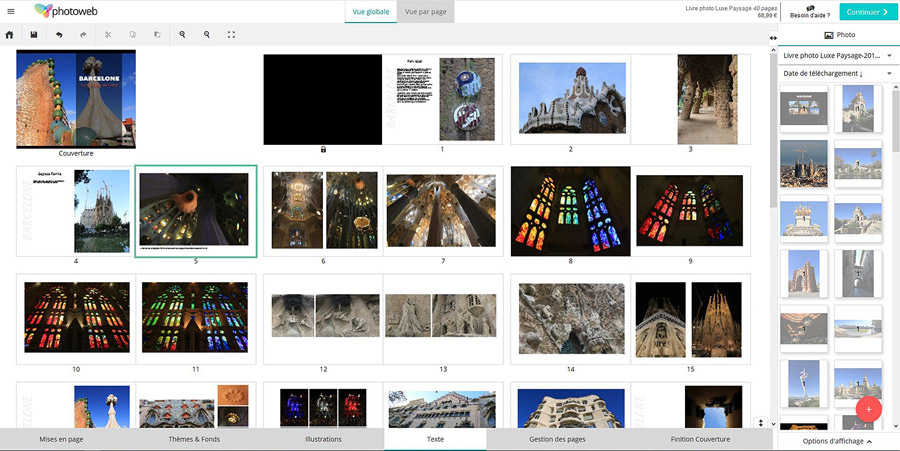The width and height of the screenshot is (900, 451).
Task: Toggle fullscreen with the four-corner icon
Action: click(231, 35)
